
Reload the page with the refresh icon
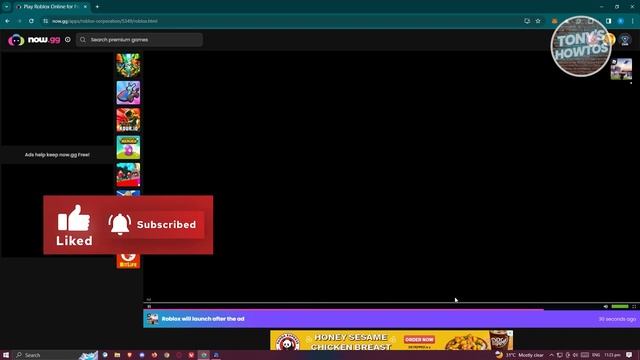(31, 21)
